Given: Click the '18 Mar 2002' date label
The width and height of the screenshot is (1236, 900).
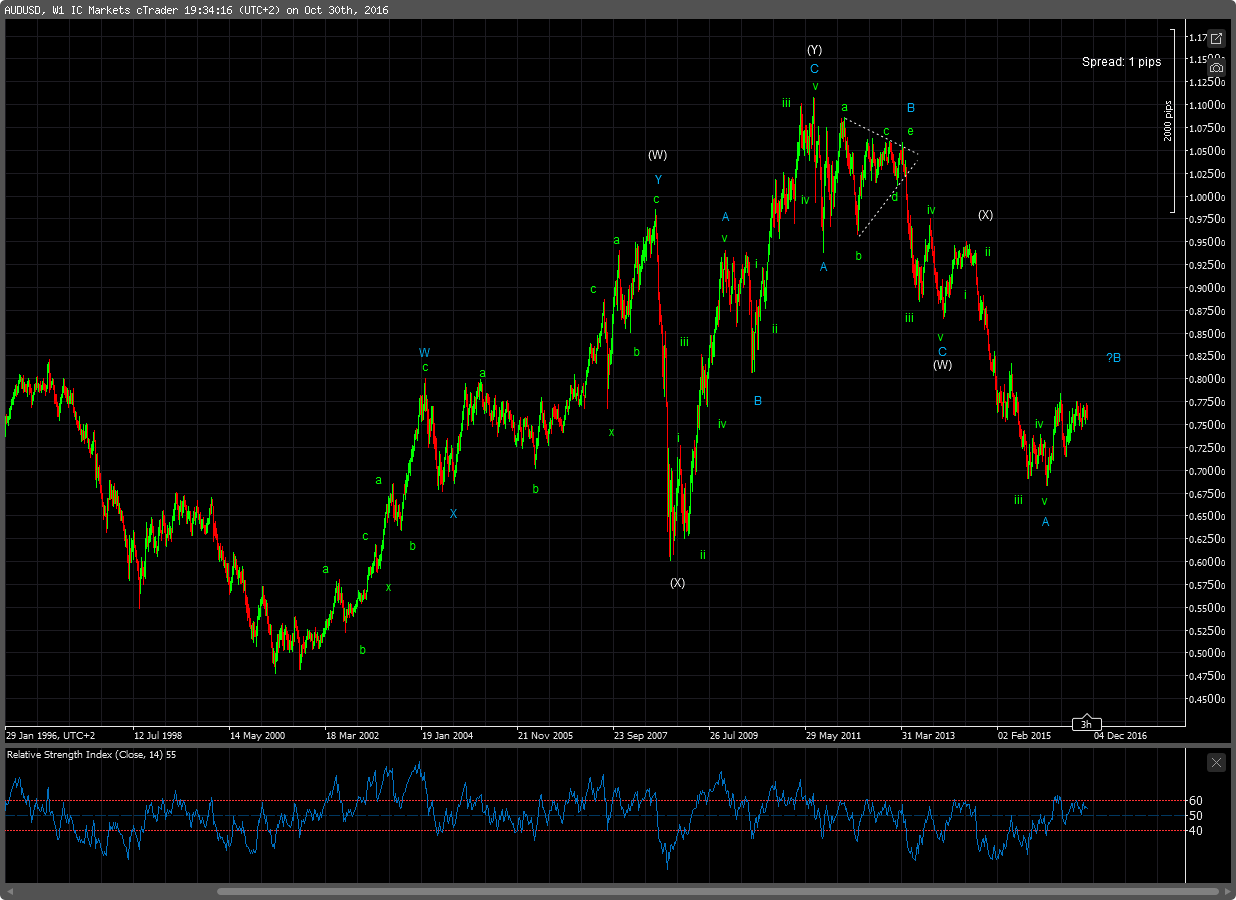Looking at the screenshot, I should [x=352, y=735].
